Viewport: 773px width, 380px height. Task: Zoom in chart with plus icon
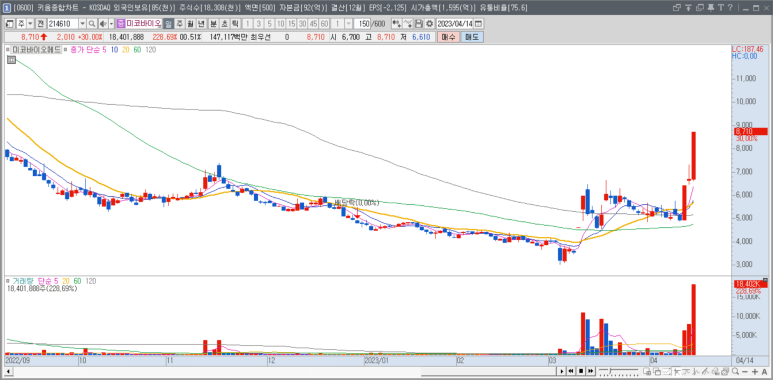point(754,371)
